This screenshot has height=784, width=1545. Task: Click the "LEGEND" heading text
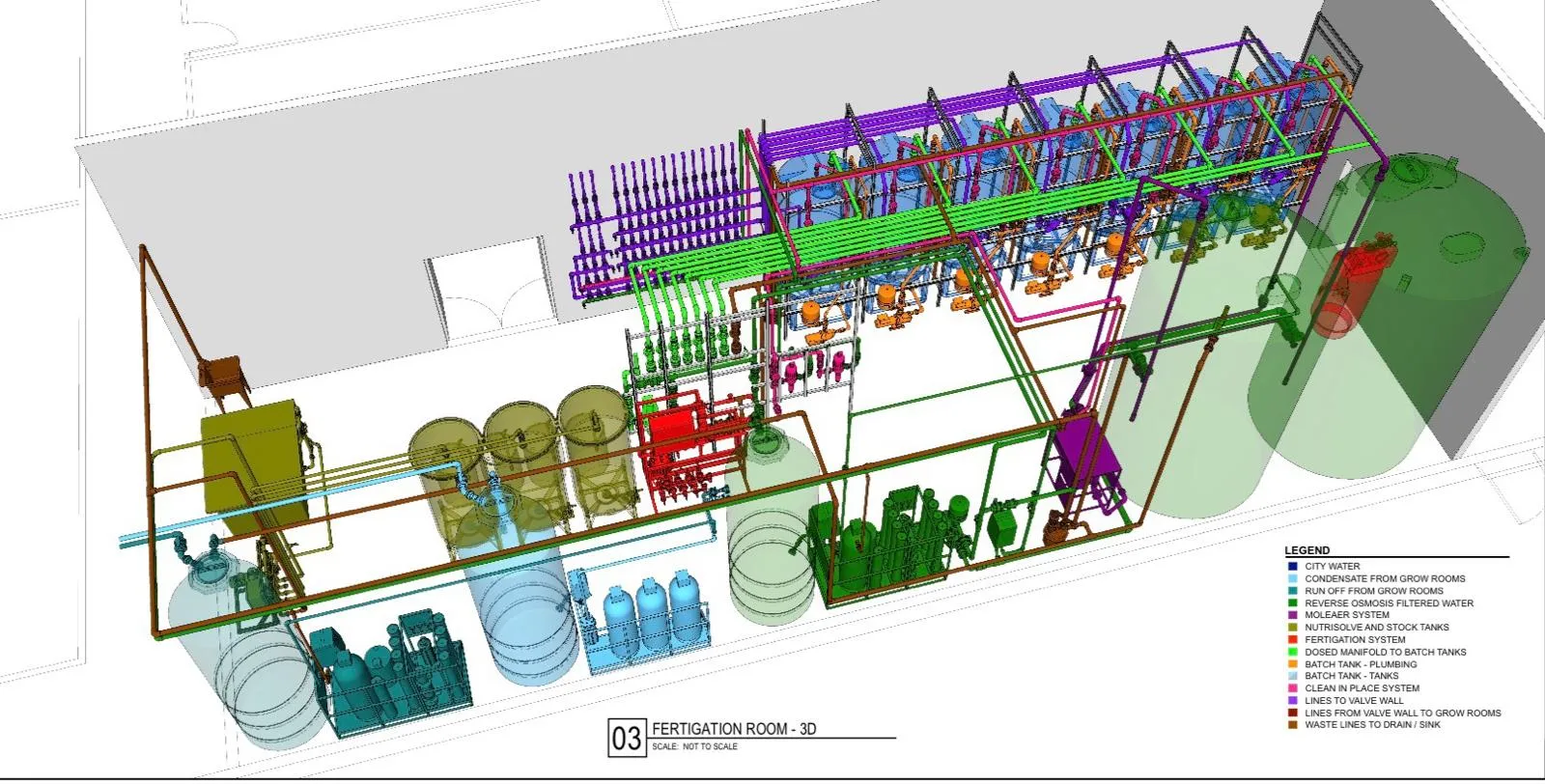coord(1306,550)
